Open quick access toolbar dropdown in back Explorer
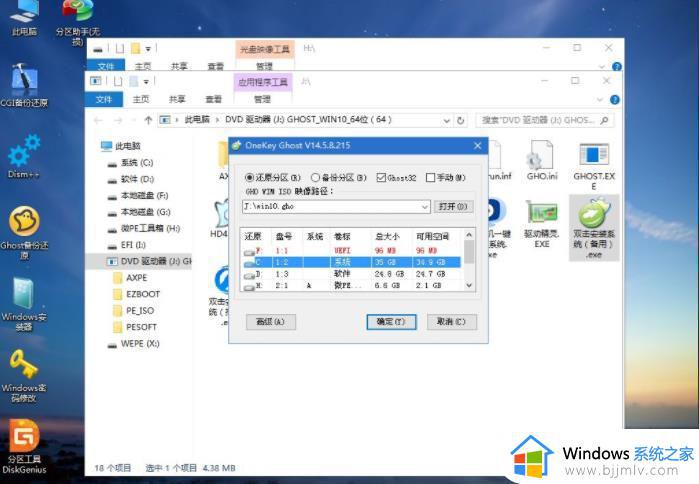Viewport: 699px width, 484px height. [148, 49]
